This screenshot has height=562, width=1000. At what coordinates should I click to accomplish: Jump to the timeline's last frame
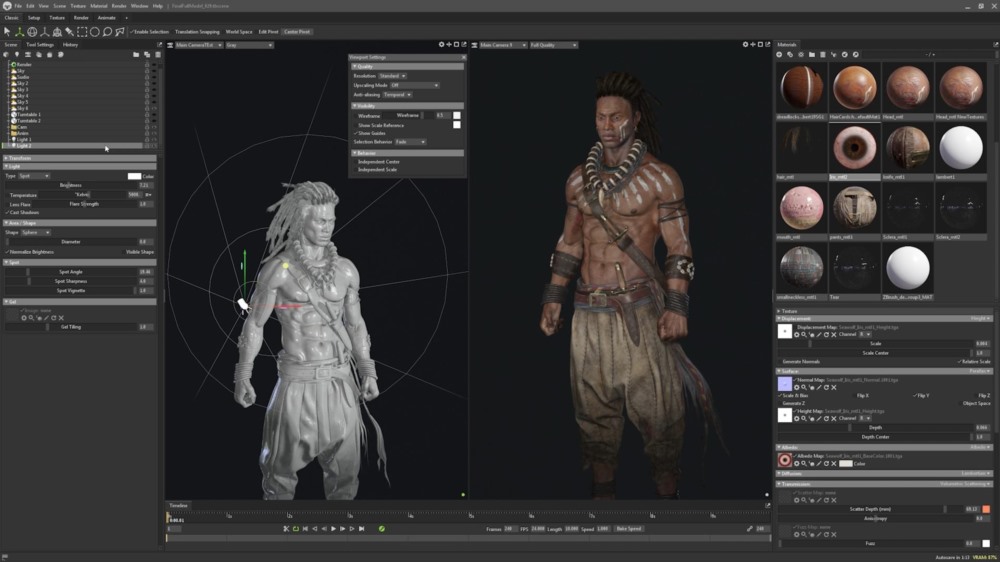point(362,529)
